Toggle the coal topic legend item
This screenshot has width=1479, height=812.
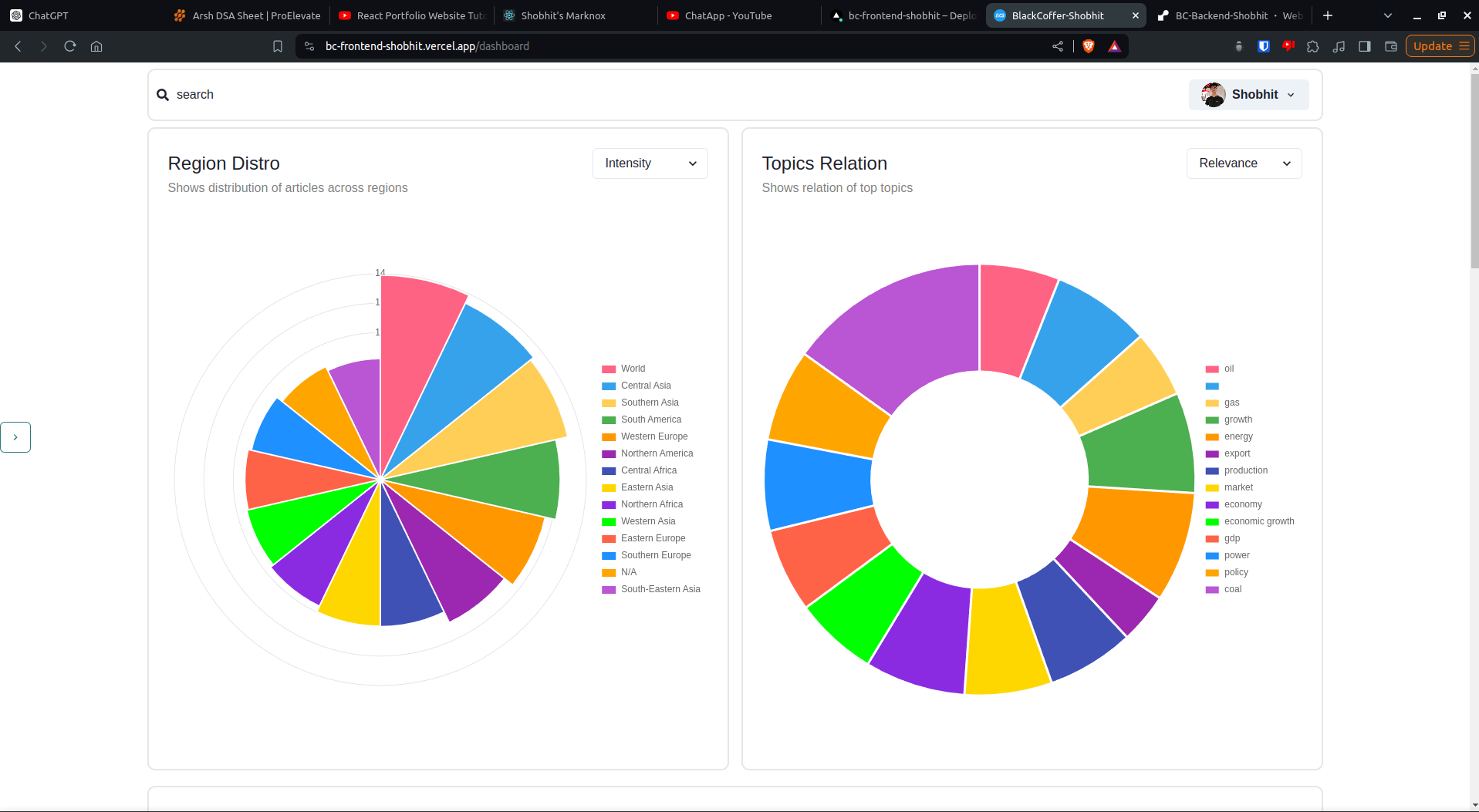1232,589
